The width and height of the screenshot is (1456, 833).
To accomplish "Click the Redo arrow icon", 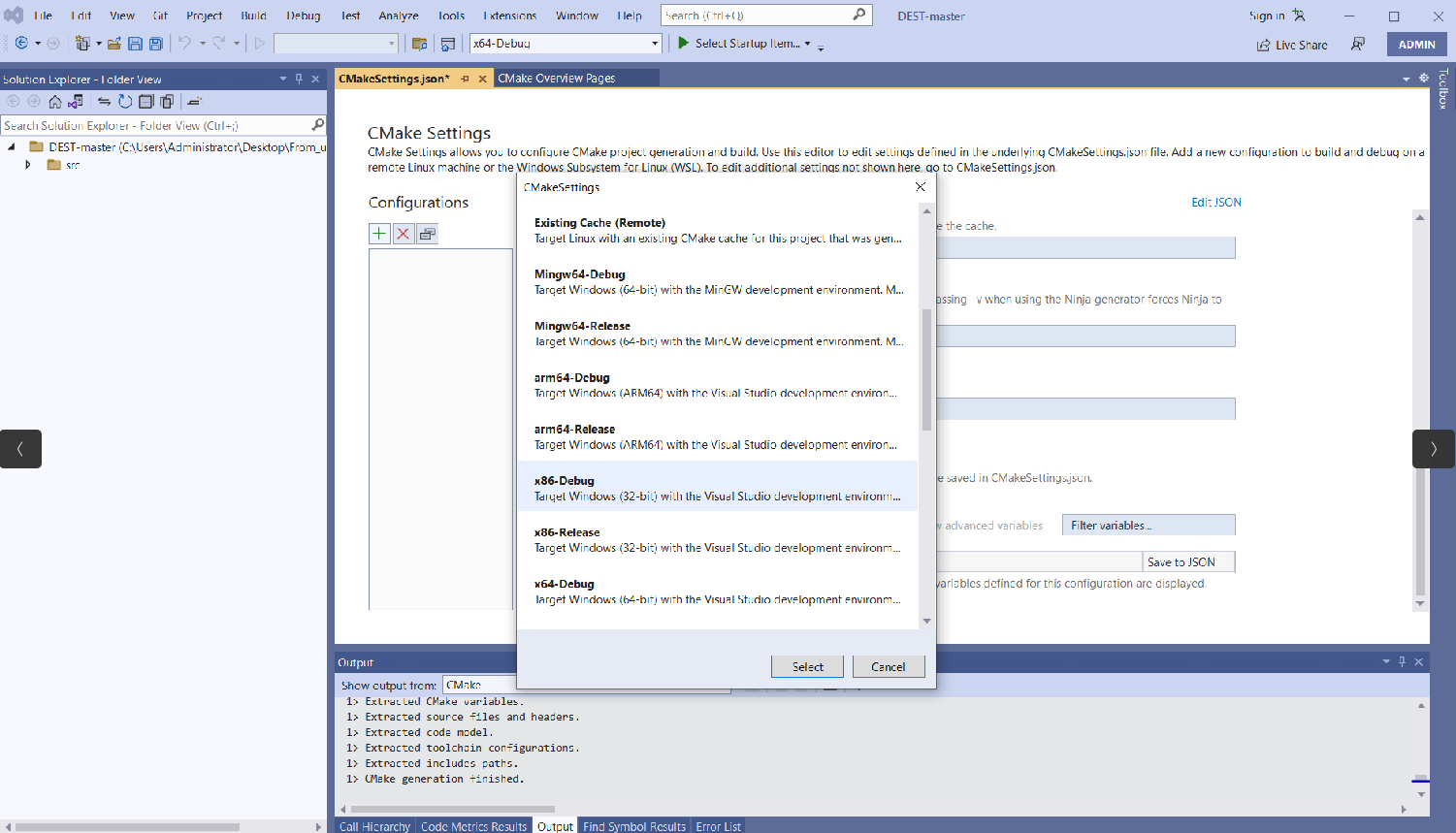I will point(219,44).
